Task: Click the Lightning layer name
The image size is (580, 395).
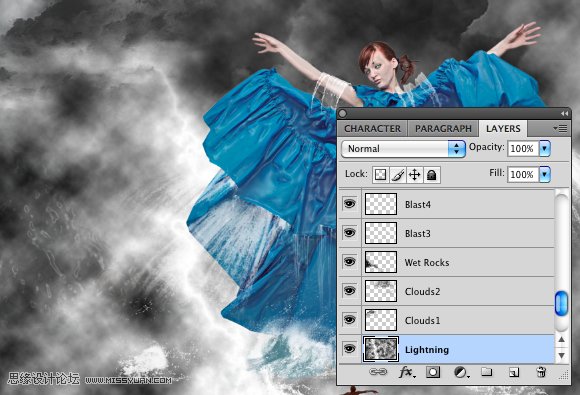Action: 427,350
